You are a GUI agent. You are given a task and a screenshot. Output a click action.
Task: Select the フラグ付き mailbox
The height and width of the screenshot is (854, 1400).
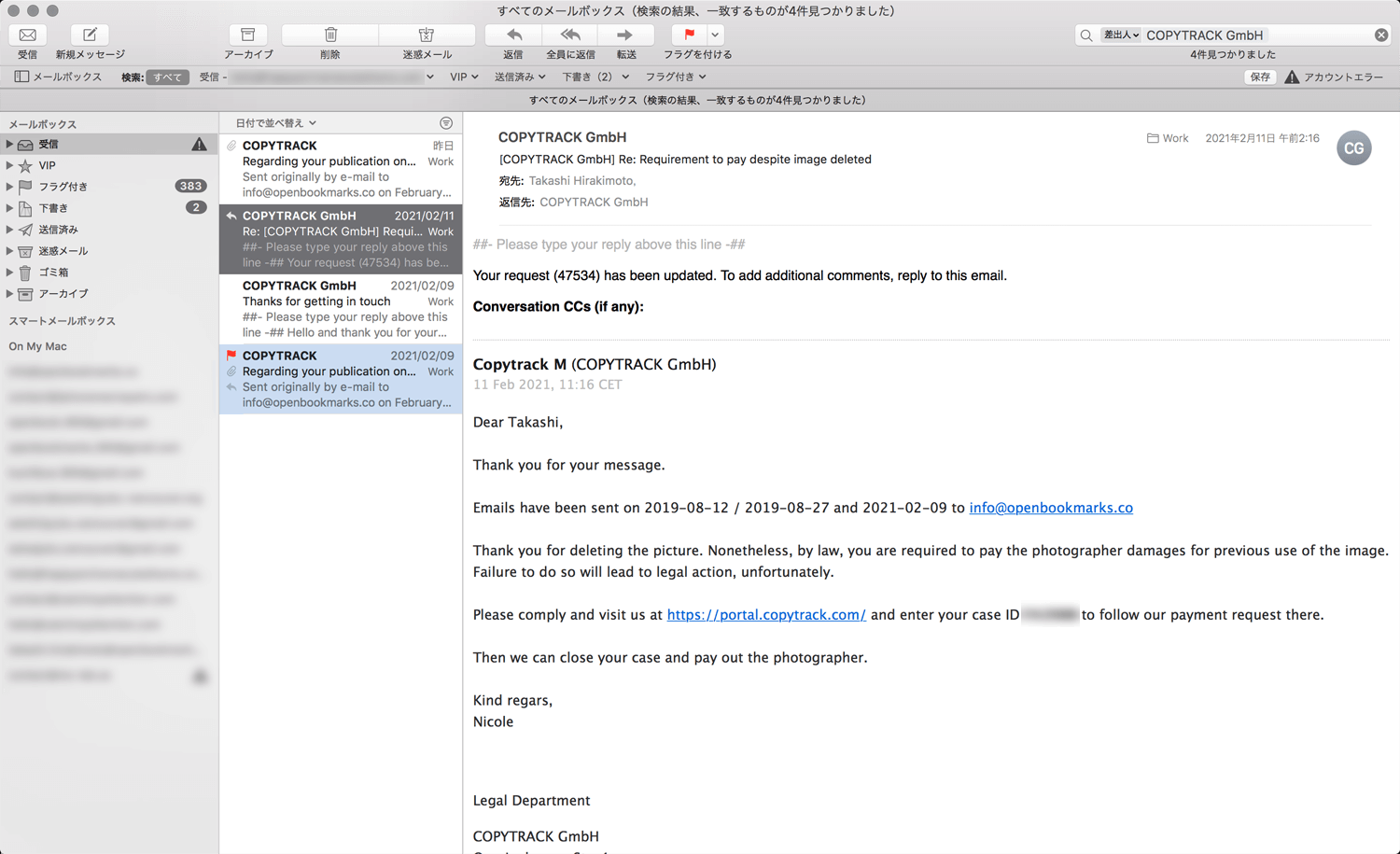pyautogui.click(x=109, y=187)
